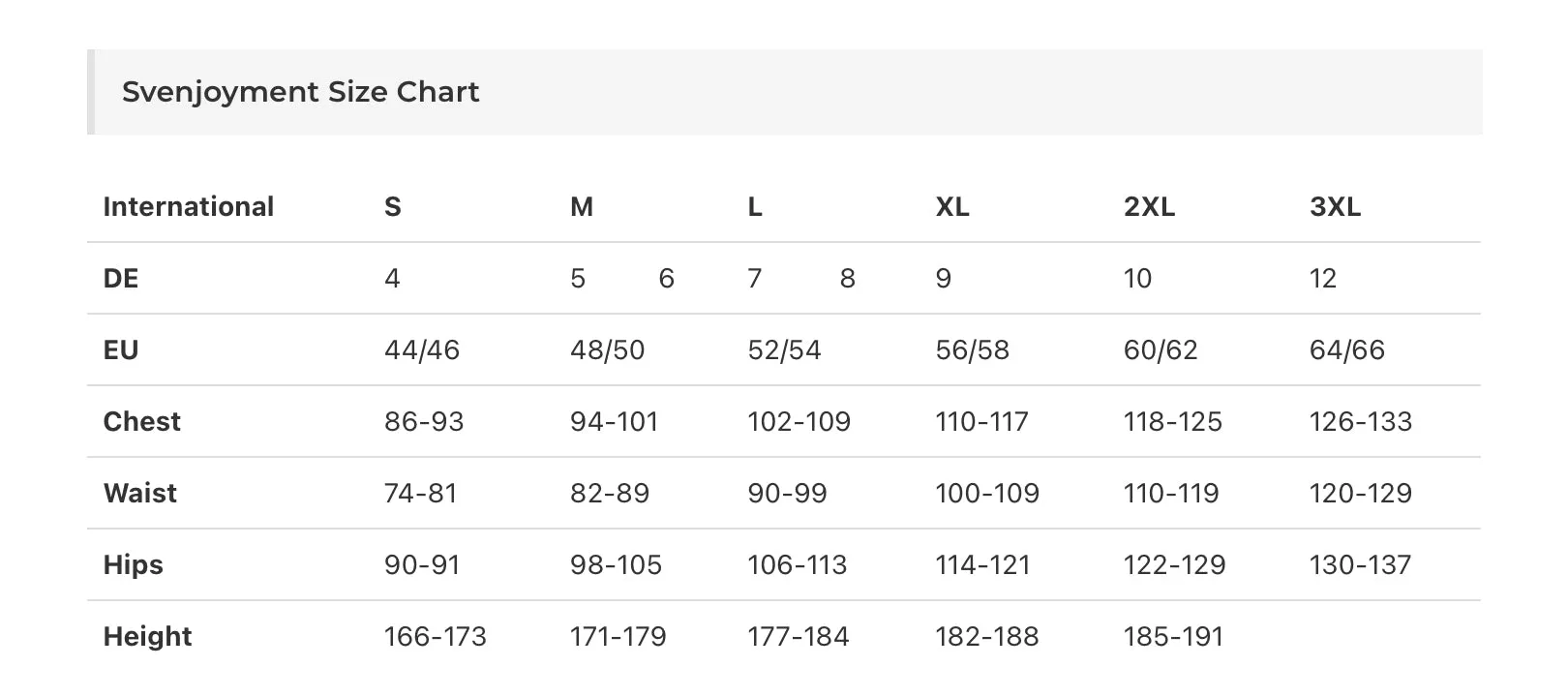Click the Svenjoyment Size Chart heading

(x=300, y=92)
